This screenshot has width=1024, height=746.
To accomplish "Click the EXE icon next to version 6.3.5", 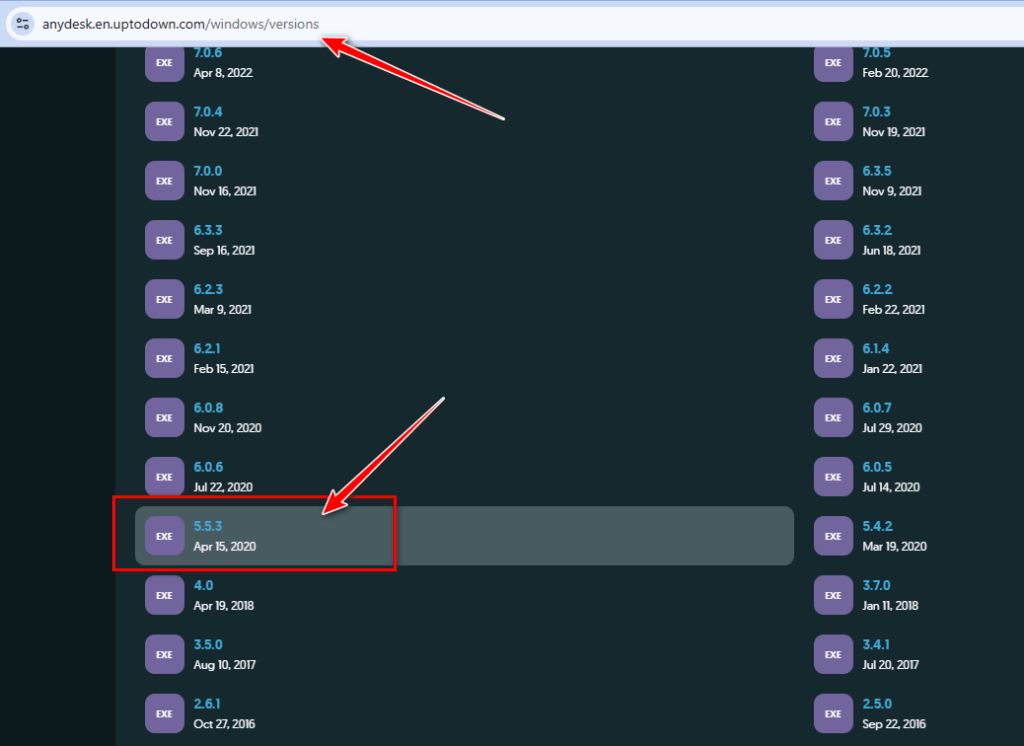I will (833, 181).
